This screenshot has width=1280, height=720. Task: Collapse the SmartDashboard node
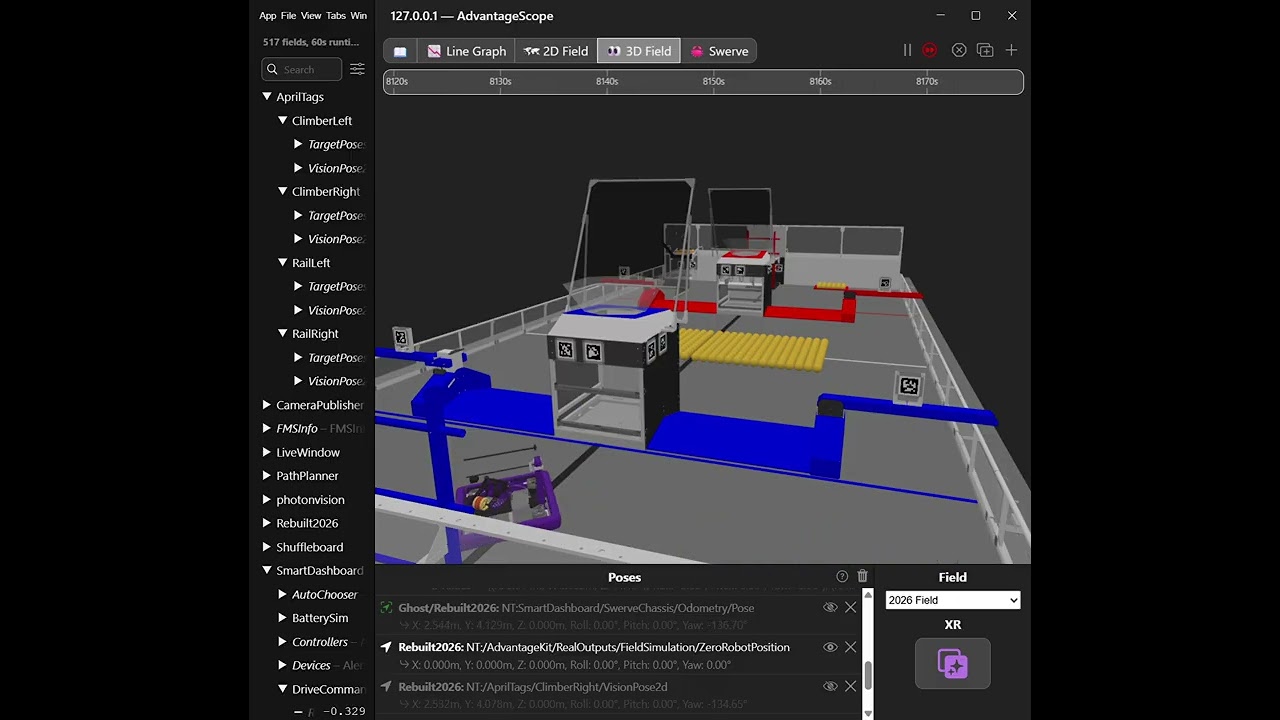click(x=267, y=570)
